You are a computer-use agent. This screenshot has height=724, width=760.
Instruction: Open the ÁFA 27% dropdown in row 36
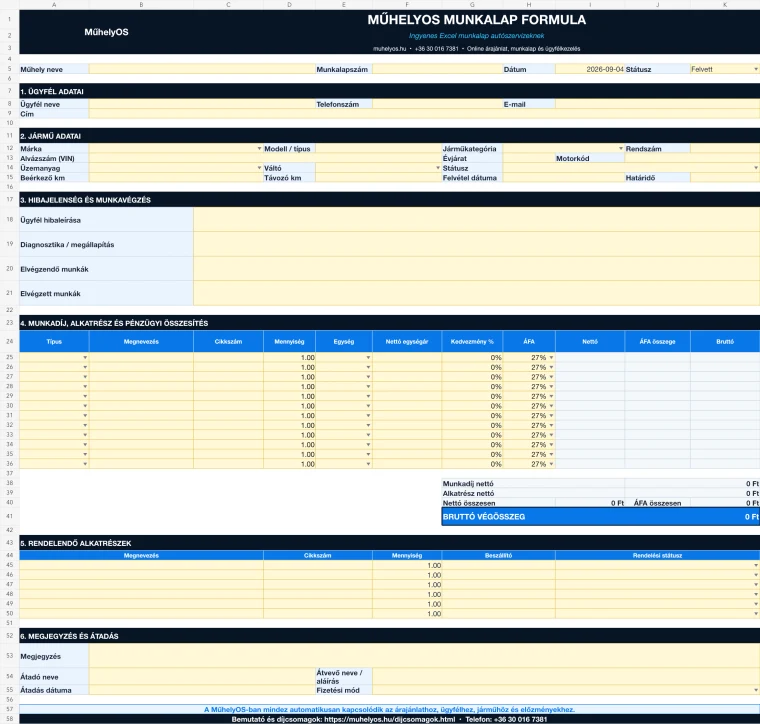click(x=551, y=464)
